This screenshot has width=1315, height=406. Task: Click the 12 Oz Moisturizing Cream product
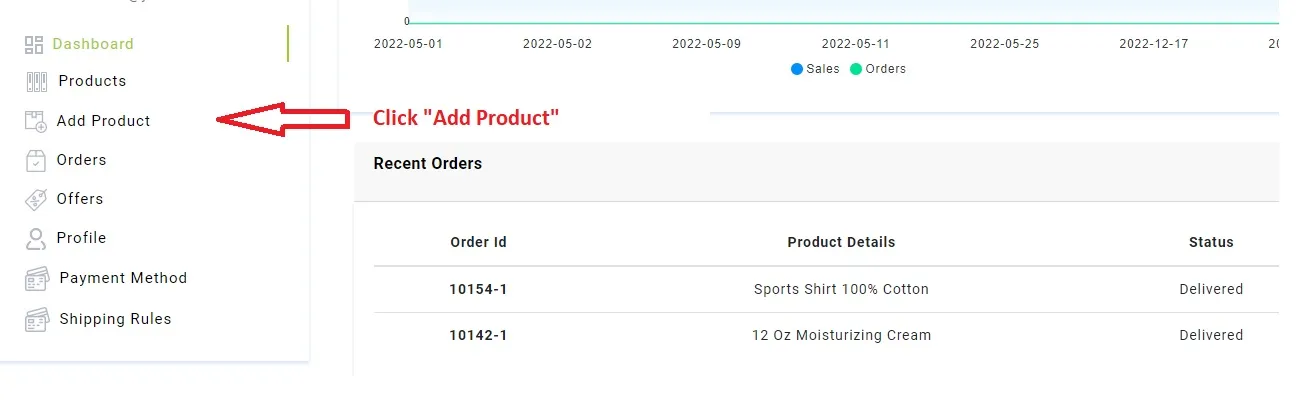(x=841, y=335)
